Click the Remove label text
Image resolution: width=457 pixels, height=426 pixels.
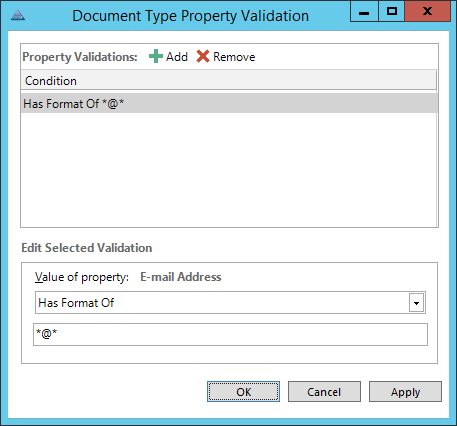pos(234,57)
